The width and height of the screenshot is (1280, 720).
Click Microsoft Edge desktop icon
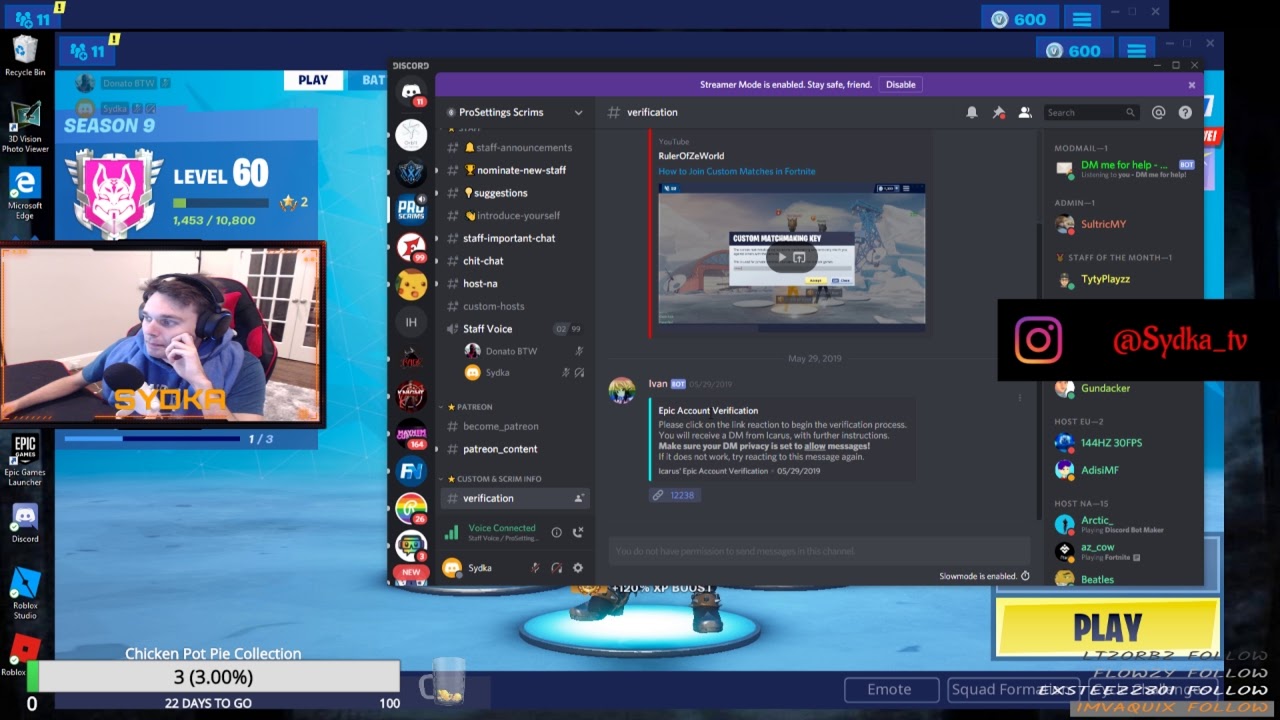(25, 193)
